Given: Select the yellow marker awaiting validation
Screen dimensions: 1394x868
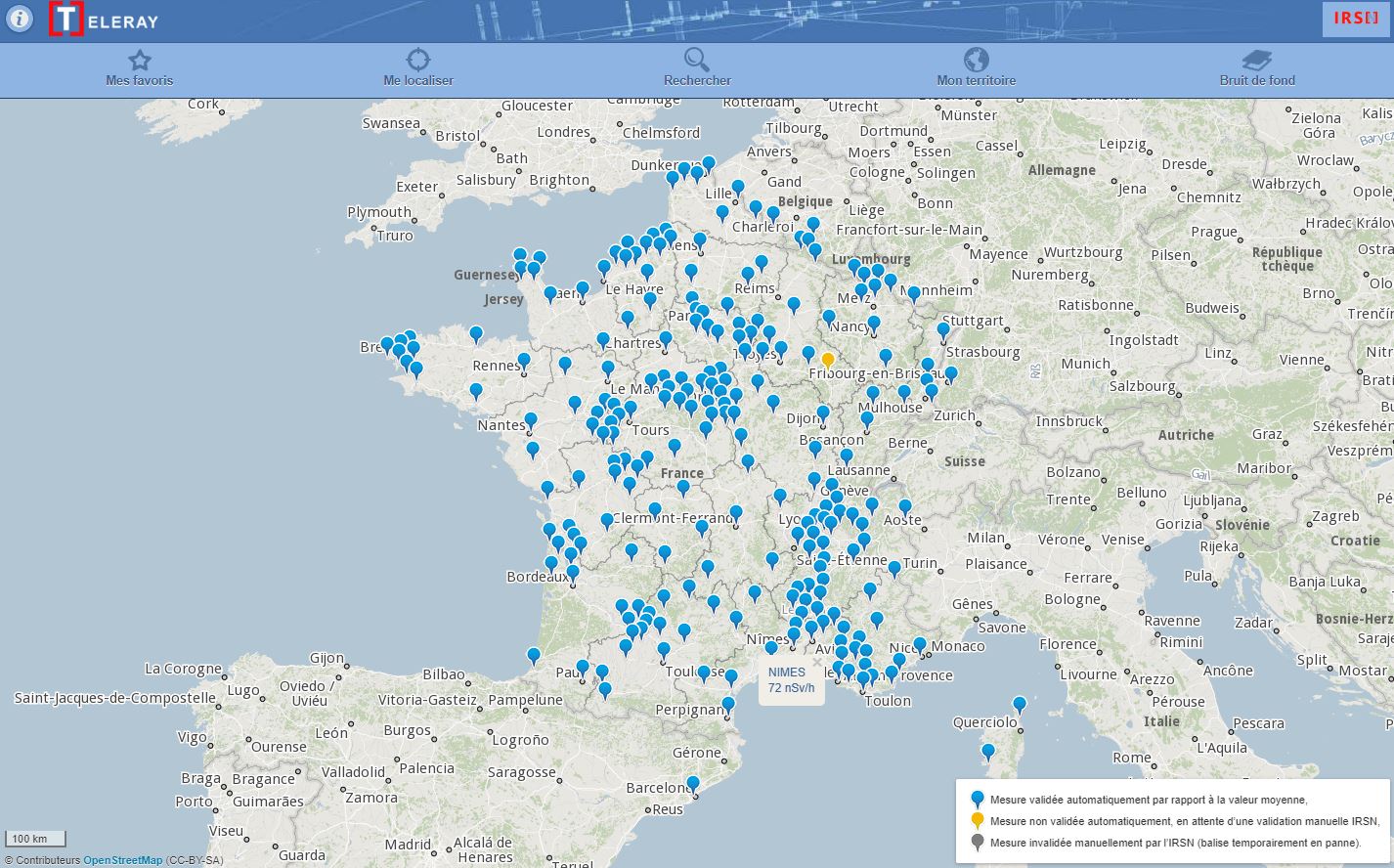Looking at the screenshot, I should [828, 360].
